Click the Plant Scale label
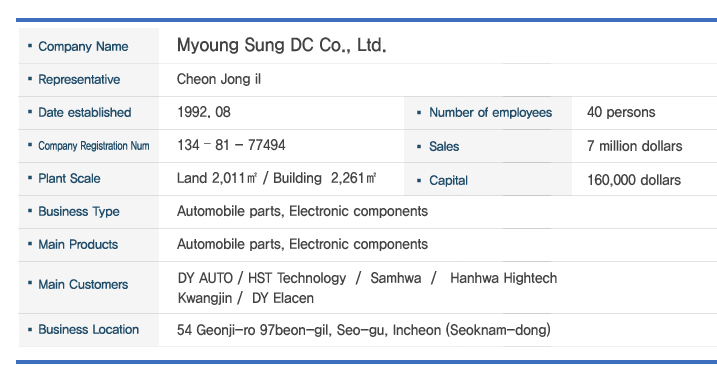Viewport: 717px width, 374px height. point(70,179)
